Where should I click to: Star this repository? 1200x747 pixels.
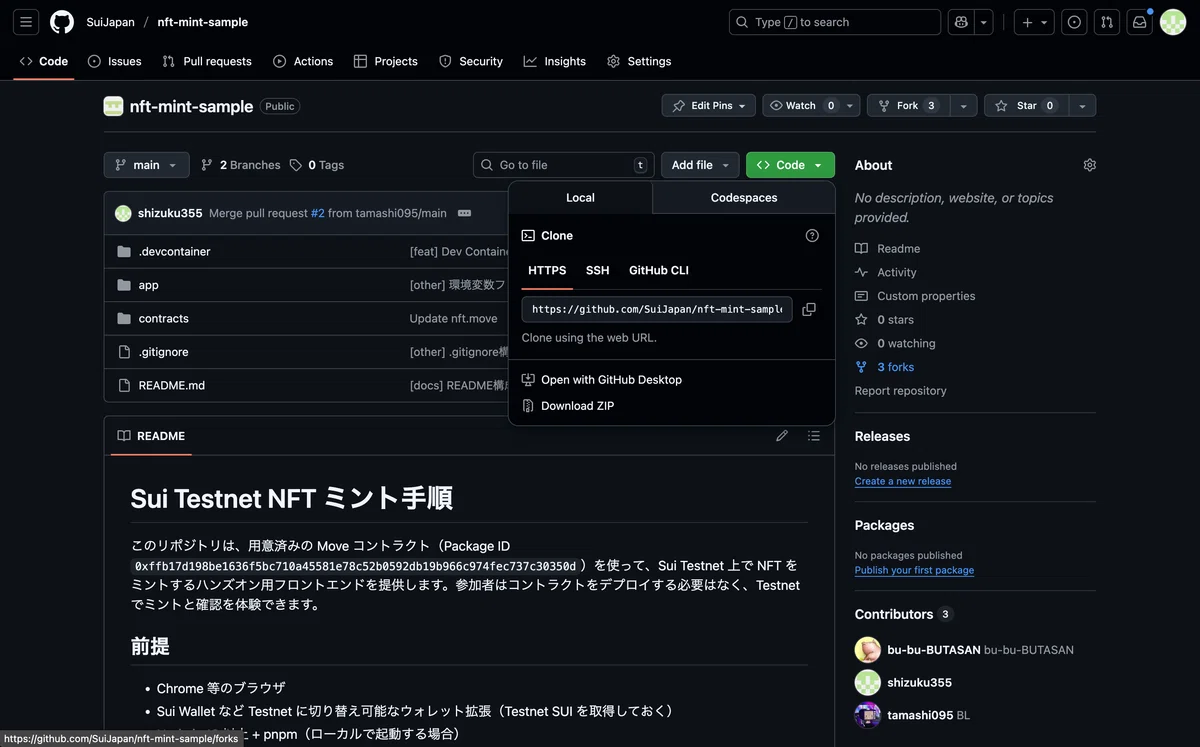tap(1026, 105)
